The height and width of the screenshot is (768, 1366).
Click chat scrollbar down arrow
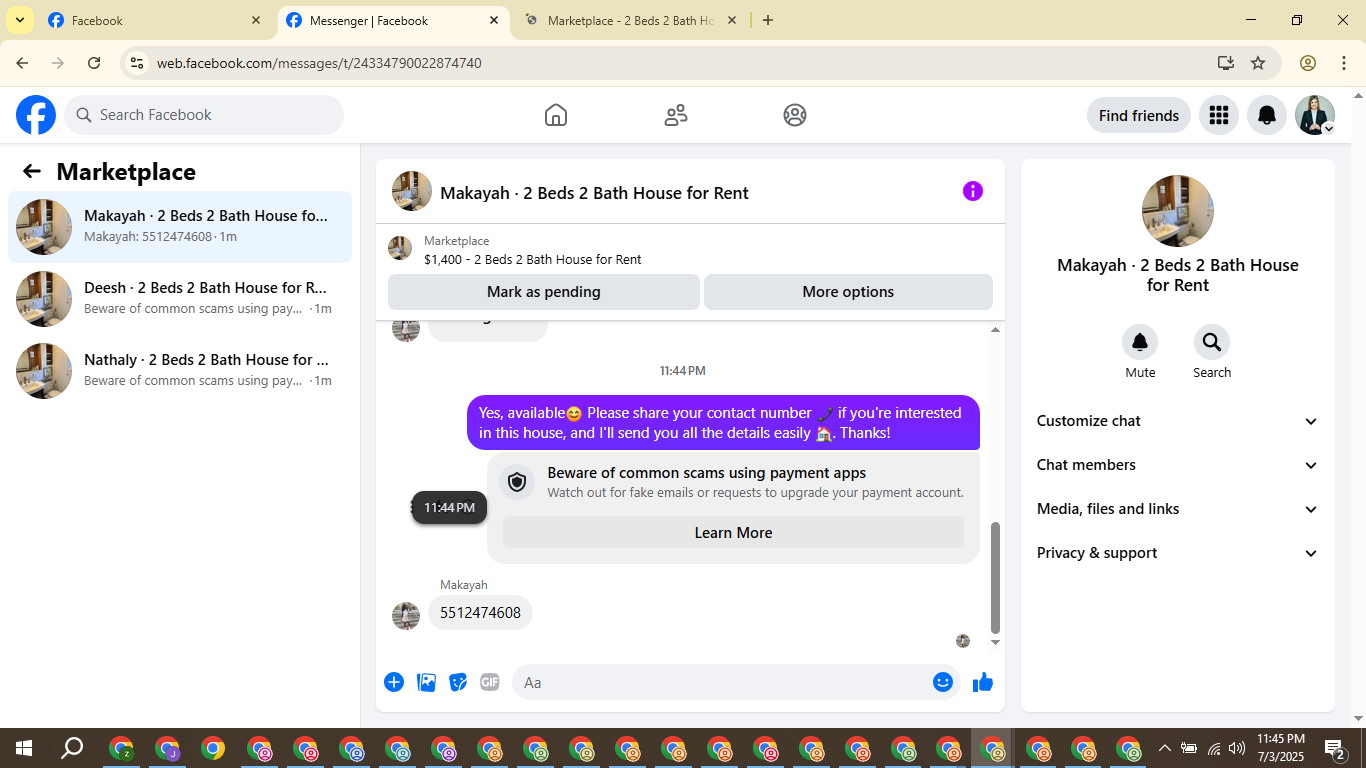(x=995, y=643)
